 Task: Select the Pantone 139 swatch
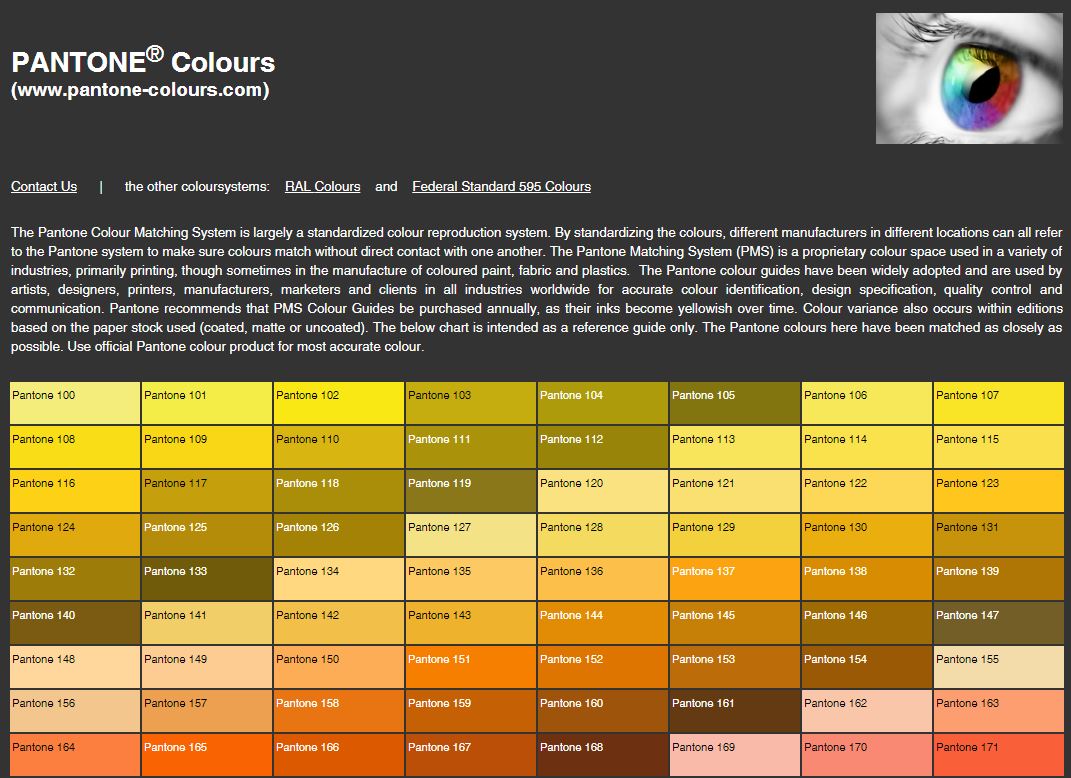click(999, 579)
